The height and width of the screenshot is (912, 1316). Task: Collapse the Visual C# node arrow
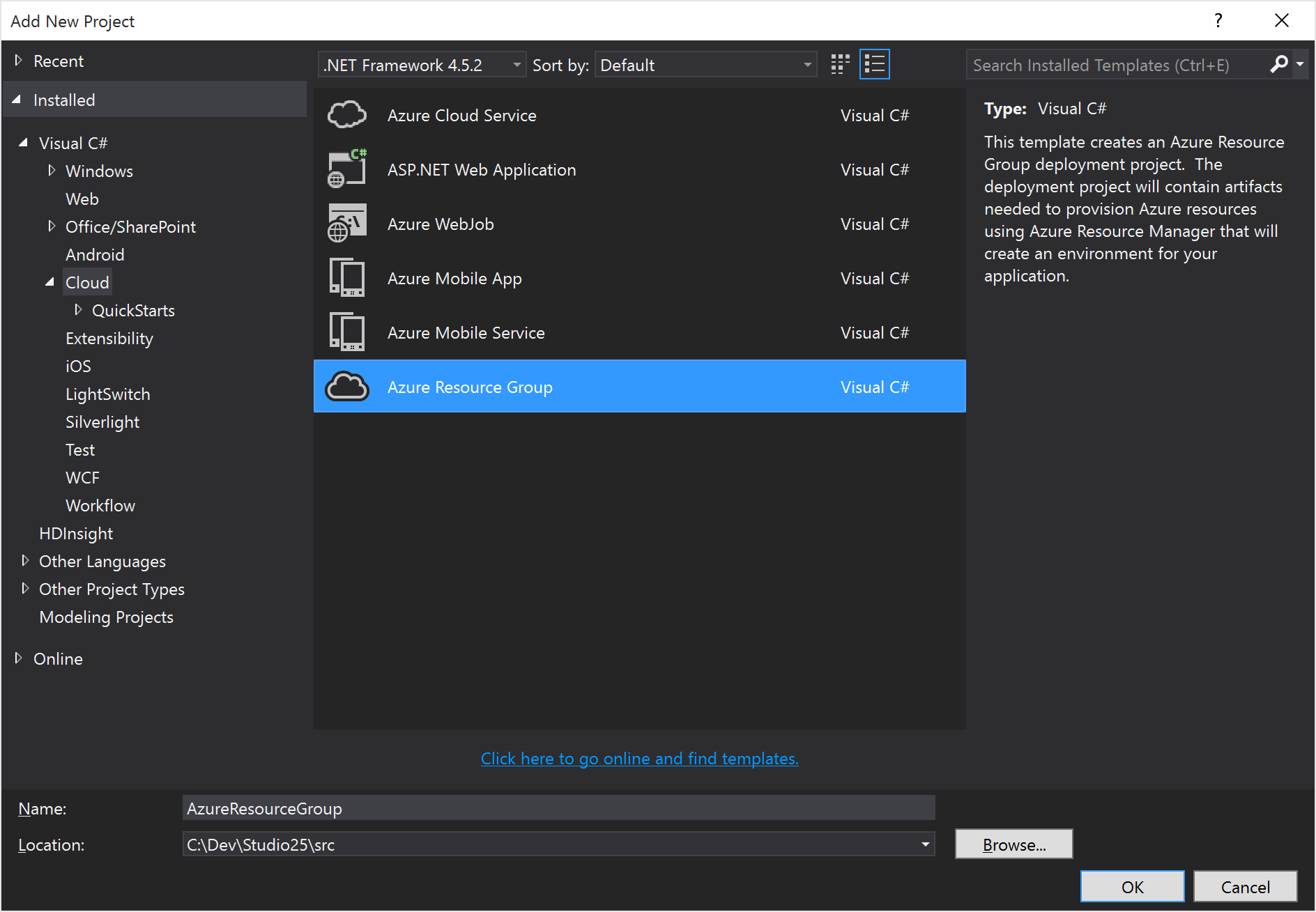pyautogui.click(x=23, y=143)
